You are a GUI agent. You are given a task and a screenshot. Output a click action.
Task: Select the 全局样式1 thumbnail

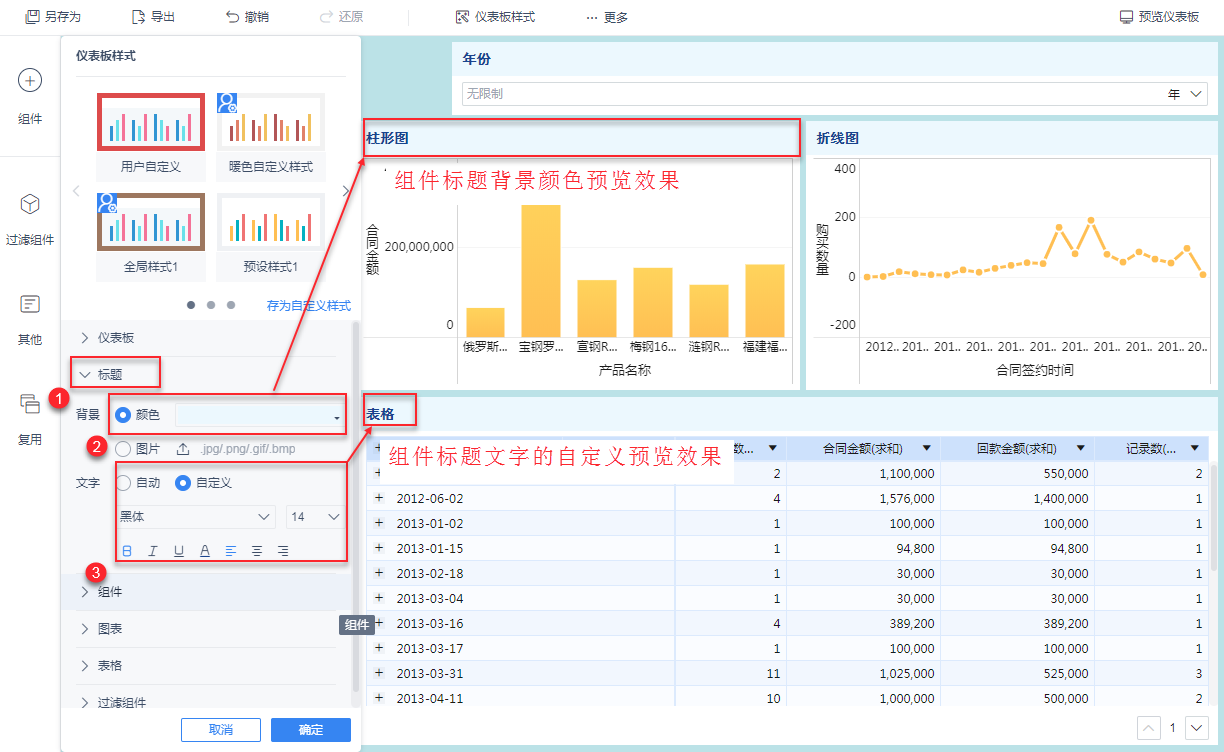(x=151, y=222)
